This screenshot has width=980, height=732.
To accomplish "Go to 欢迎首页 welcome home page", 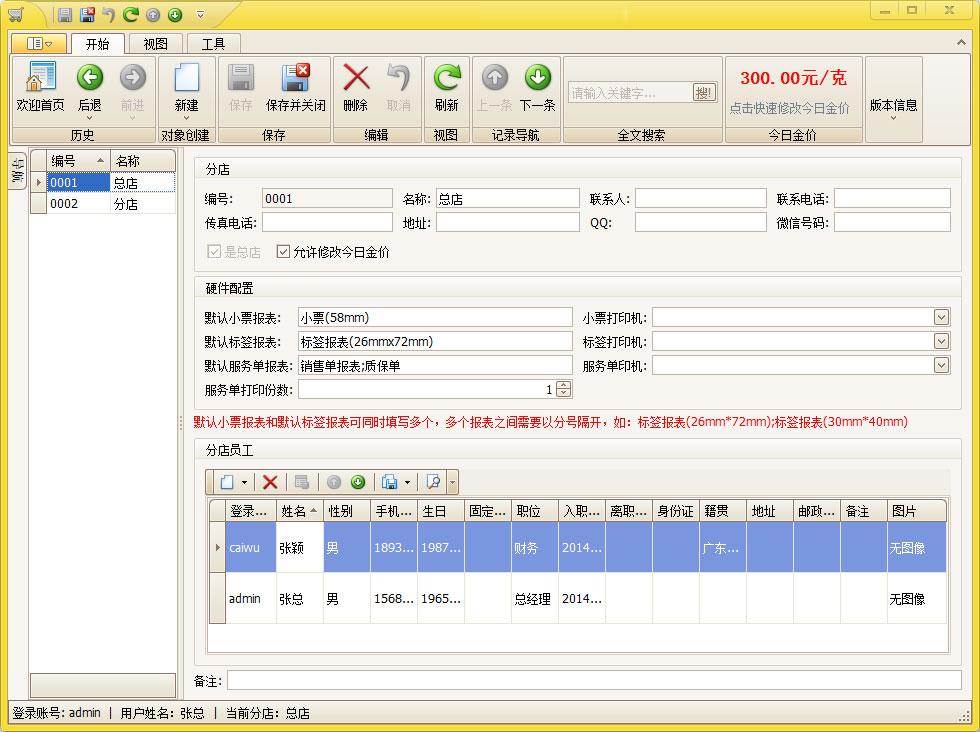I will 41,88.
